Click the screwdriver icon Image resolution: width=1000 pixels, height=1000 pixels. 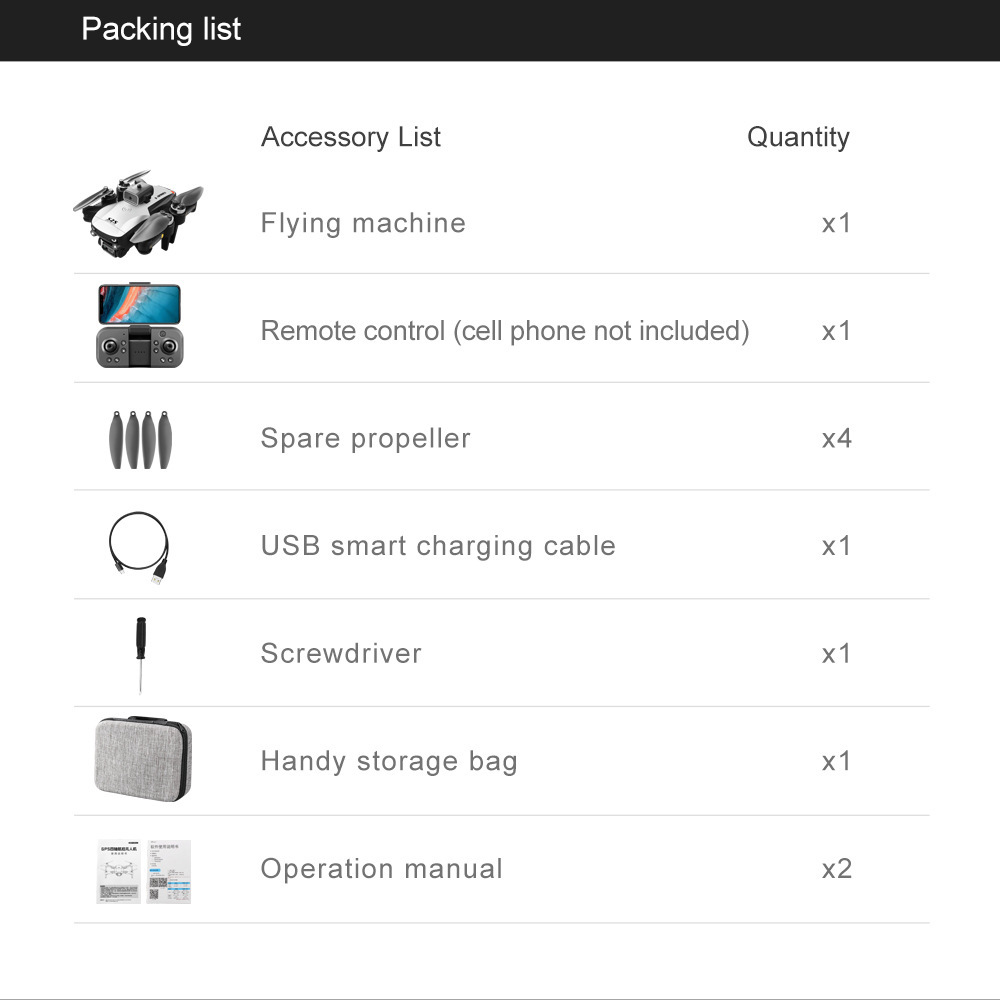coord(140,655)
